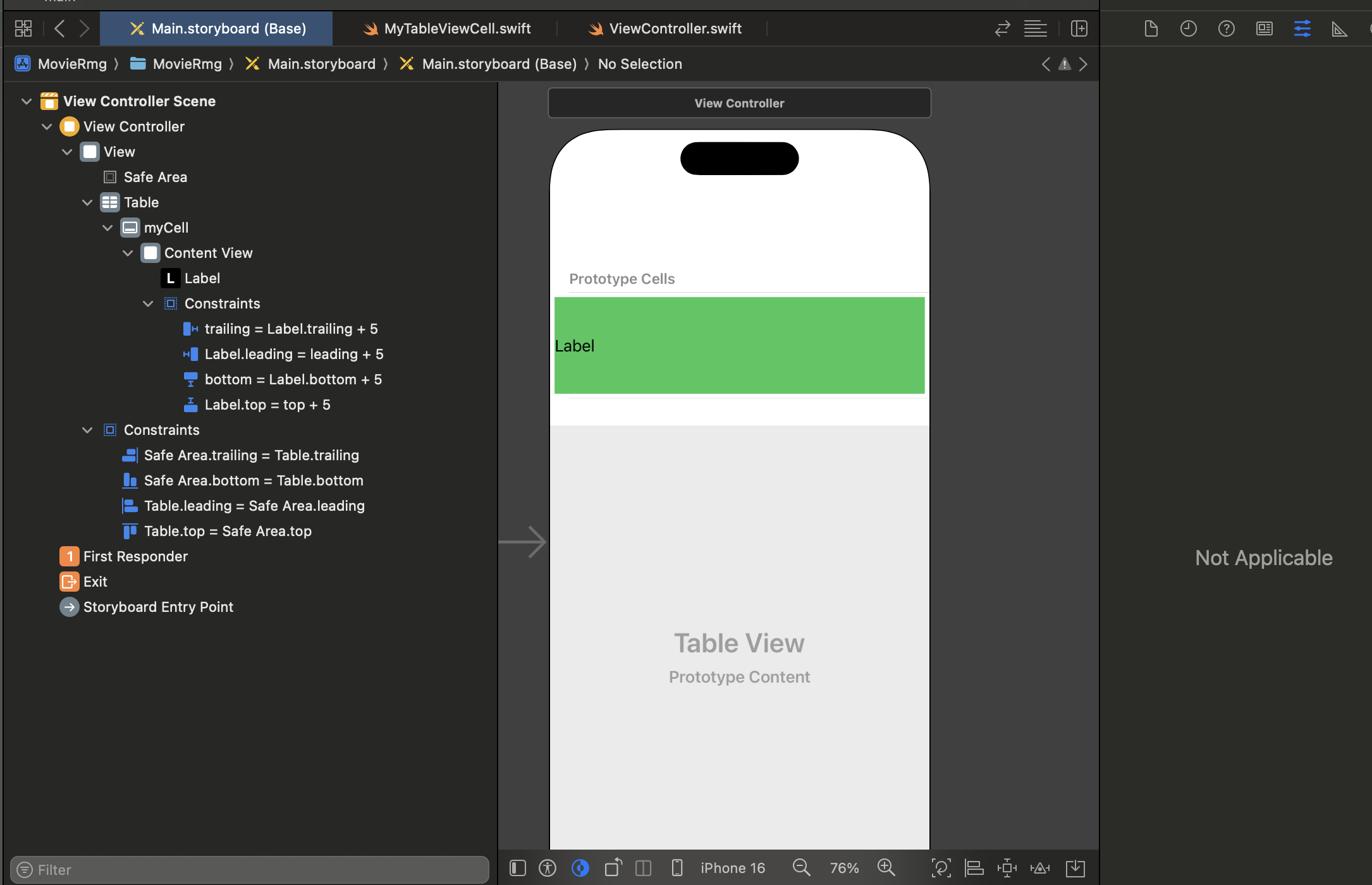Go forward to the next file
The width and height of the screenshot is (1372, 885).
pyautogui.click(x=84, y=28)
